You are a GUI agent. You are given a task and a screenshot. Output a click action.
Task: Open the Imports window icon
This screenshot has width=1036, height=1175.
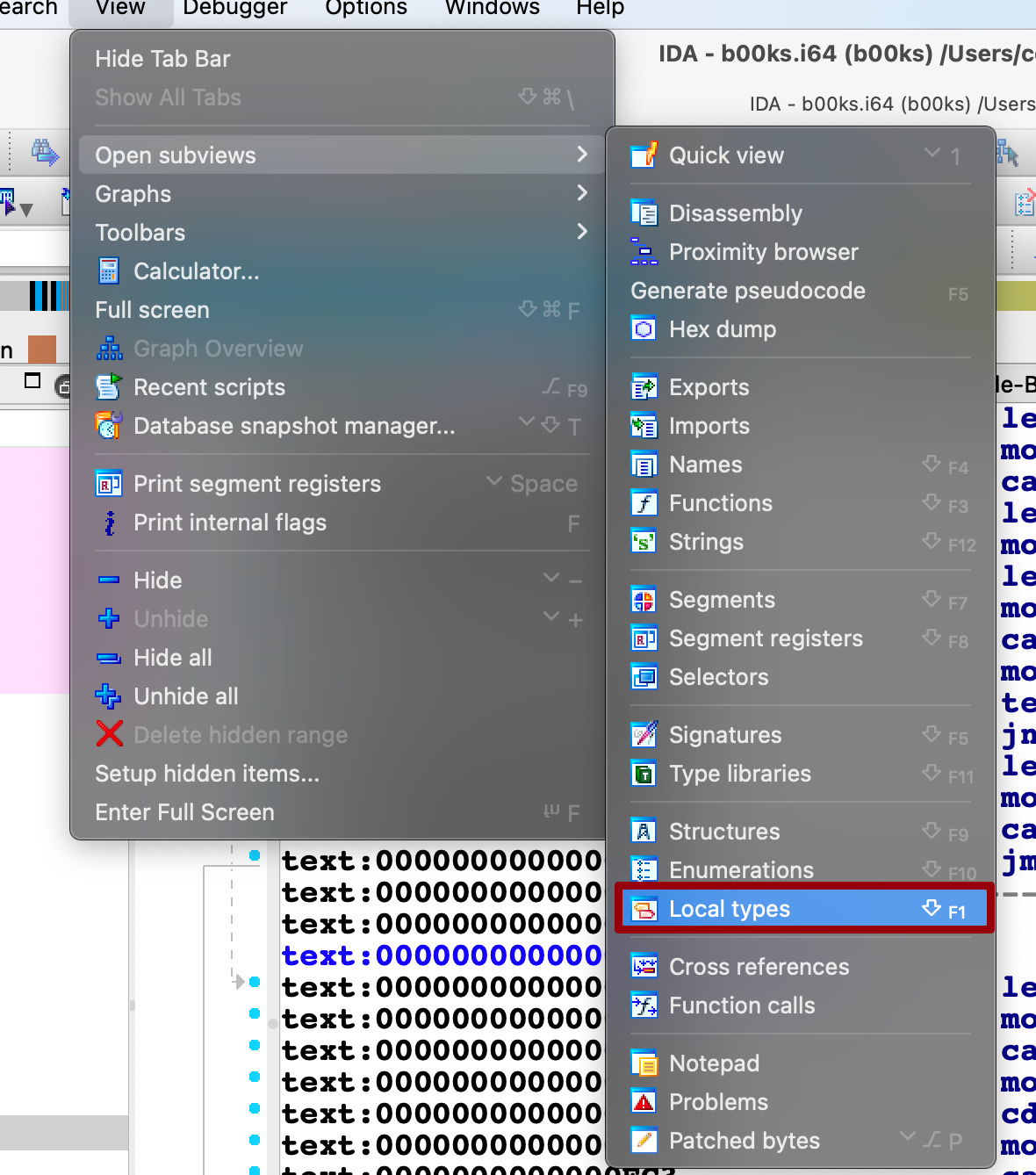coord(644,426)
